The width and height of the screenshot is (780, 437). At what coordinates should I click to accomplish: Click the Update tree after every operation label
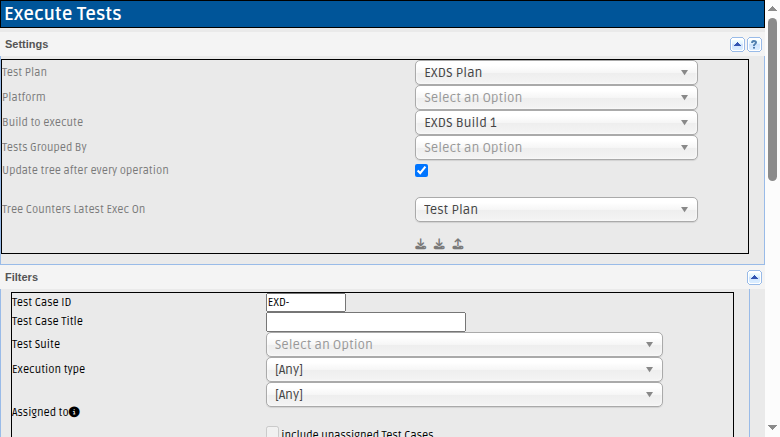86,170
